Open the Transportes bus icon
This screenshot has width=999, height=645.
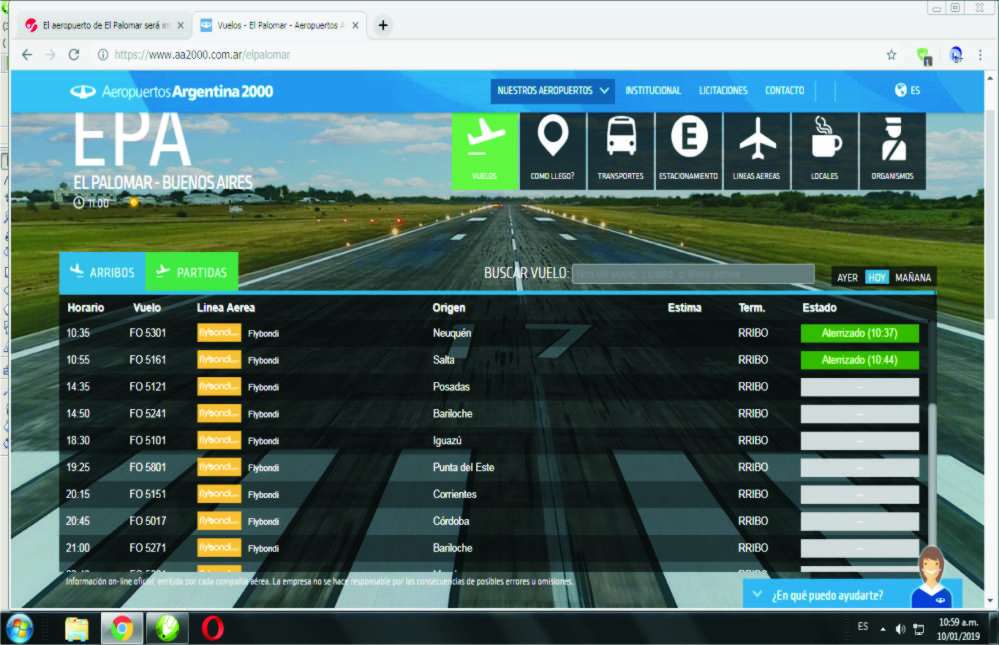(x=621, y=150)
